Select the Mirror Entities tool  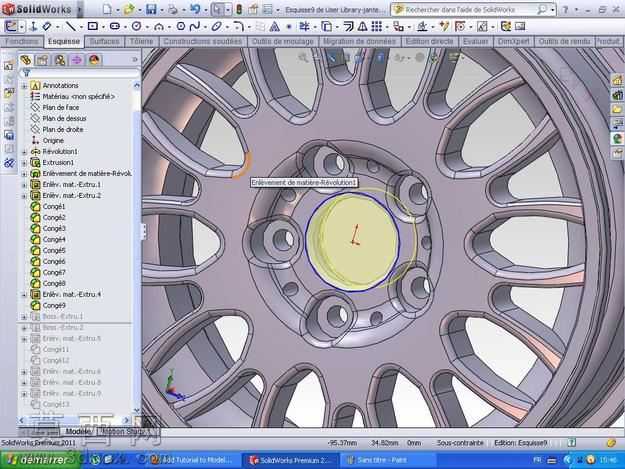[x=362, y=26]
